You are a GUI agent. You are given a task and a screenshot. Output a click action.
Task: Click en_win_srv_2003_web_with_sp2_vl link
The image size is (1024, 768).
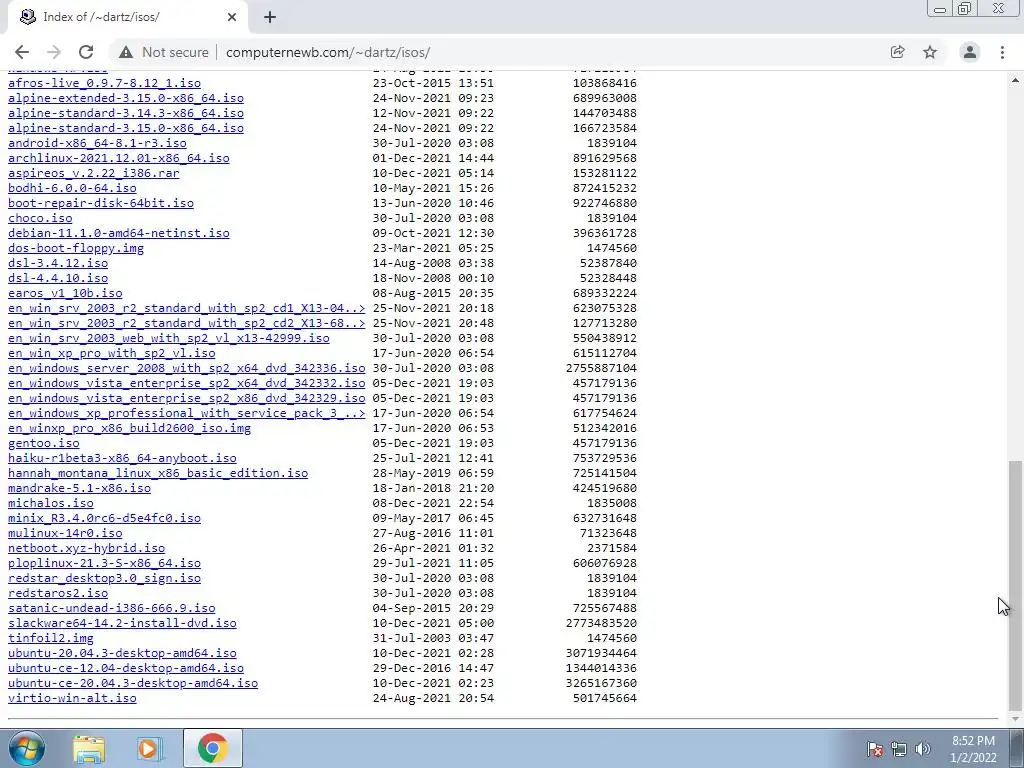(x=168, y=338)
